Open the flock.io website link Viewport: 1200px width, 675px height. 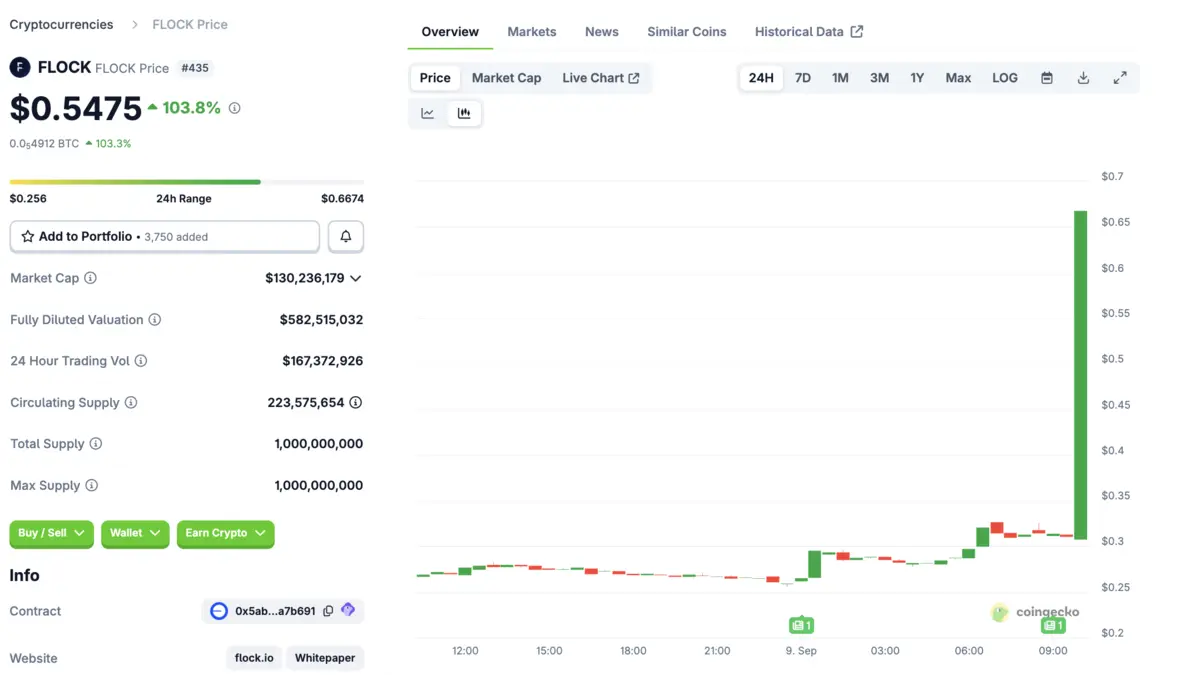click(254, 658)
